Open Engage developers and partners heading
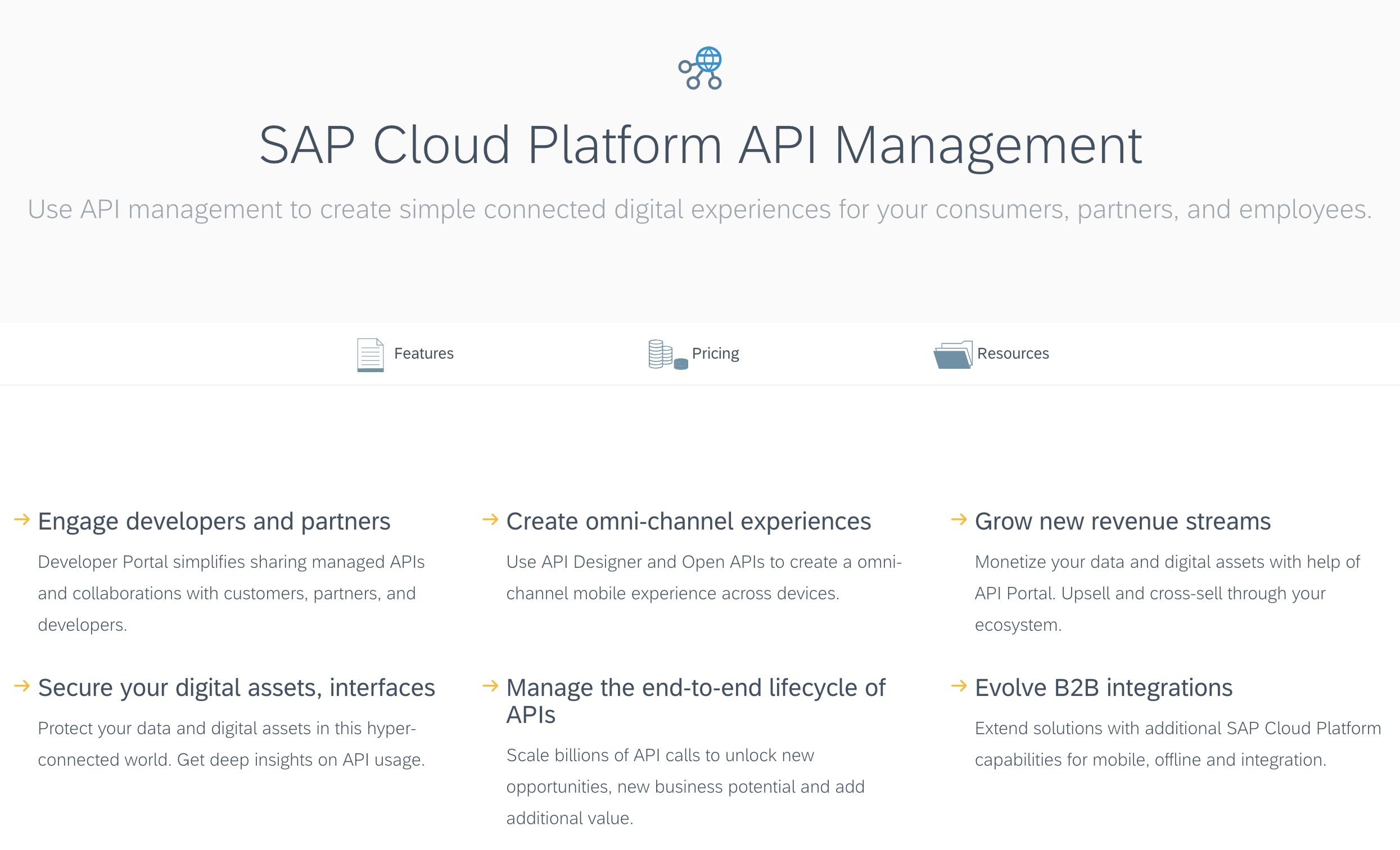The height and width of the screenshot is (850, 1400). click(214, 522)
